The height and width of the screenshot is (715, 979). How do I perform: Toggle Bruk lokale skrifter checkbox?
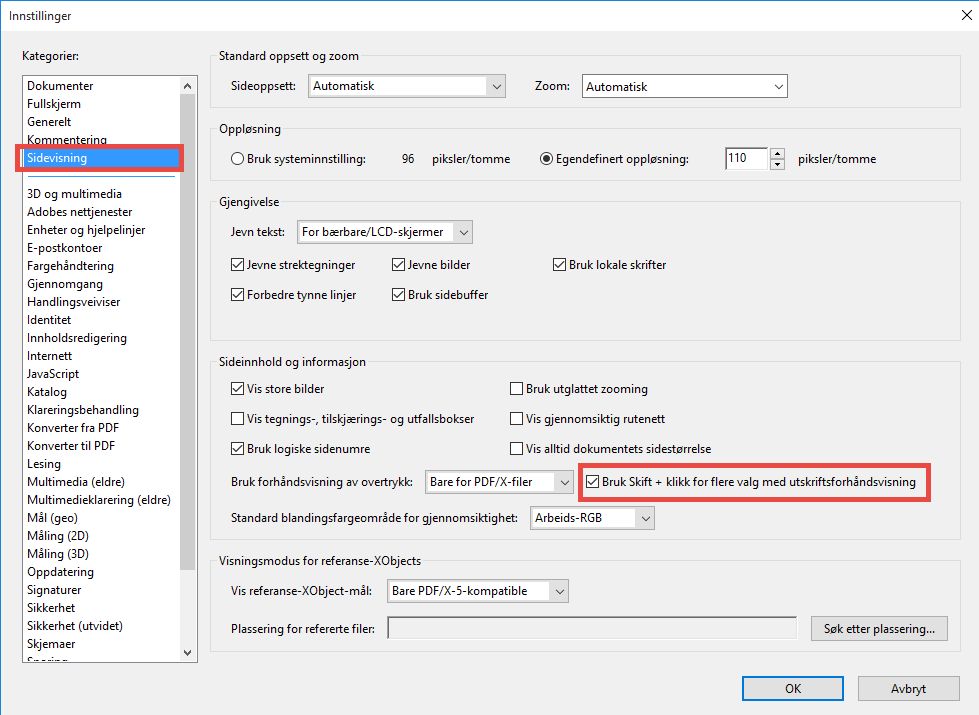(559, 265)
